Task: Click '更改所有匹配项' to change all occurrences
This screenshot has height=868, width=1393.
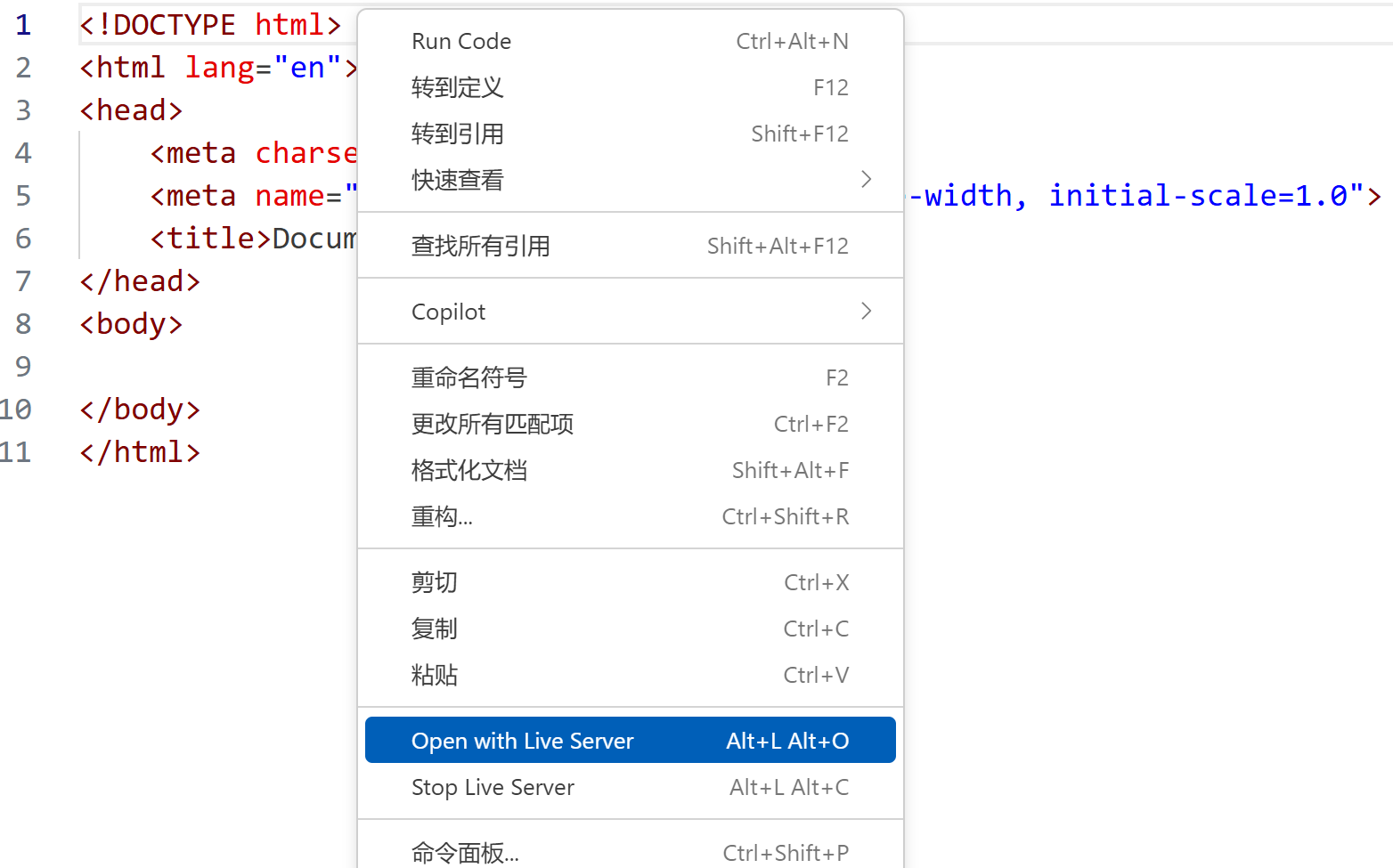Action: click(x=493, y=424)
